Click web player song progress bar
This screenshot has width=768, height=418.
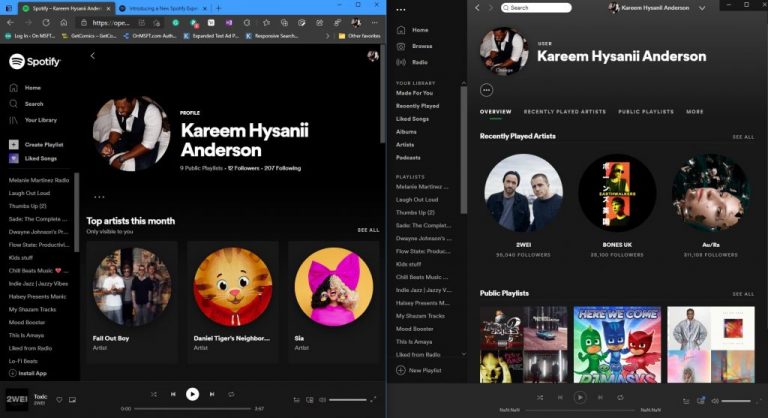(192, 408)
